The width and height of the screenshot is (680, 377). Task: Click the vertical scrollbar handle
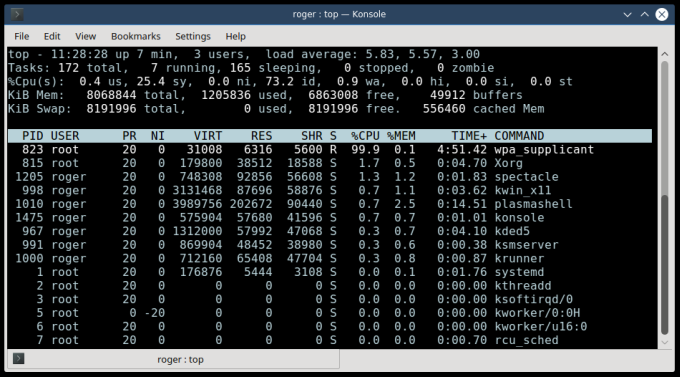pos(664,265)
